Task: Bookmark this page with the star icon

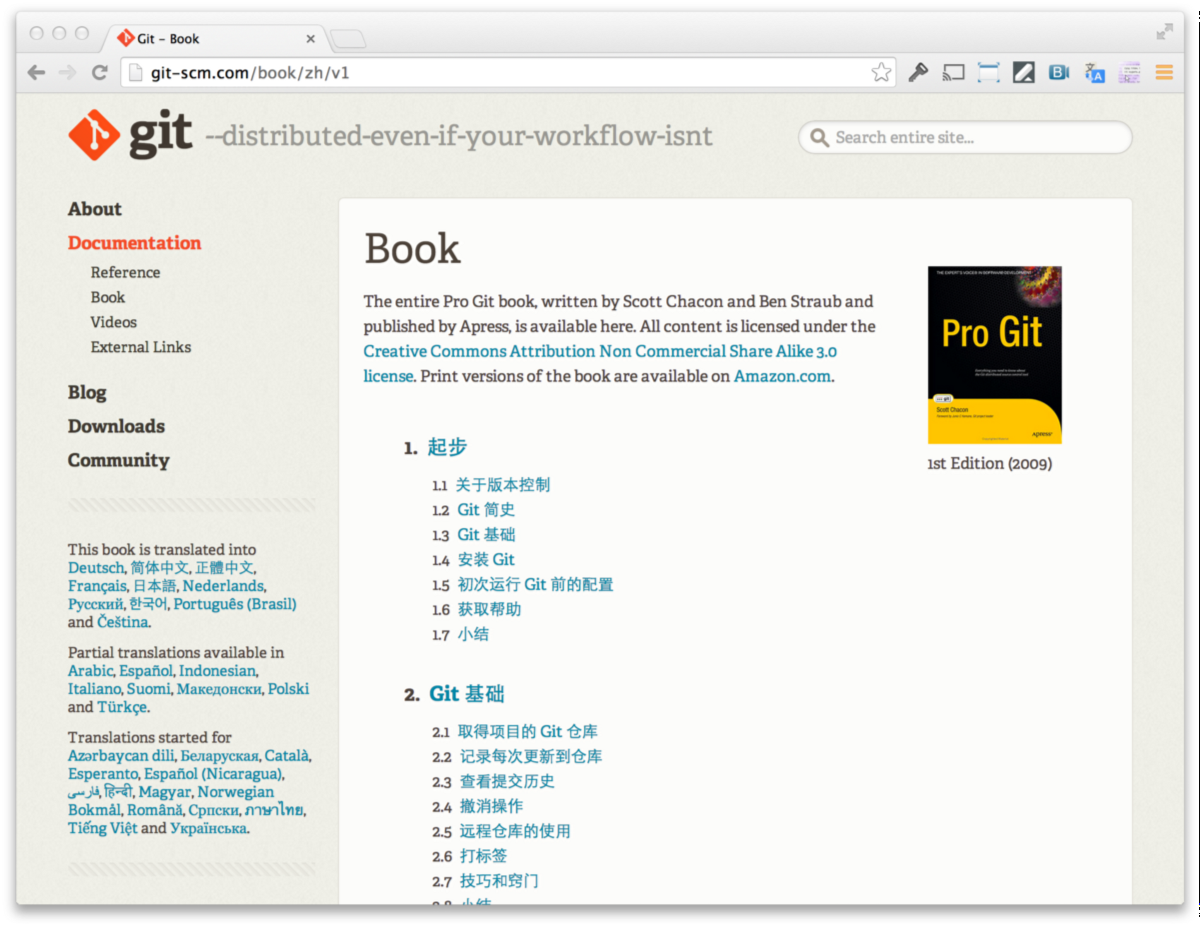Action: pyautogui.click(x=881, y=72)
